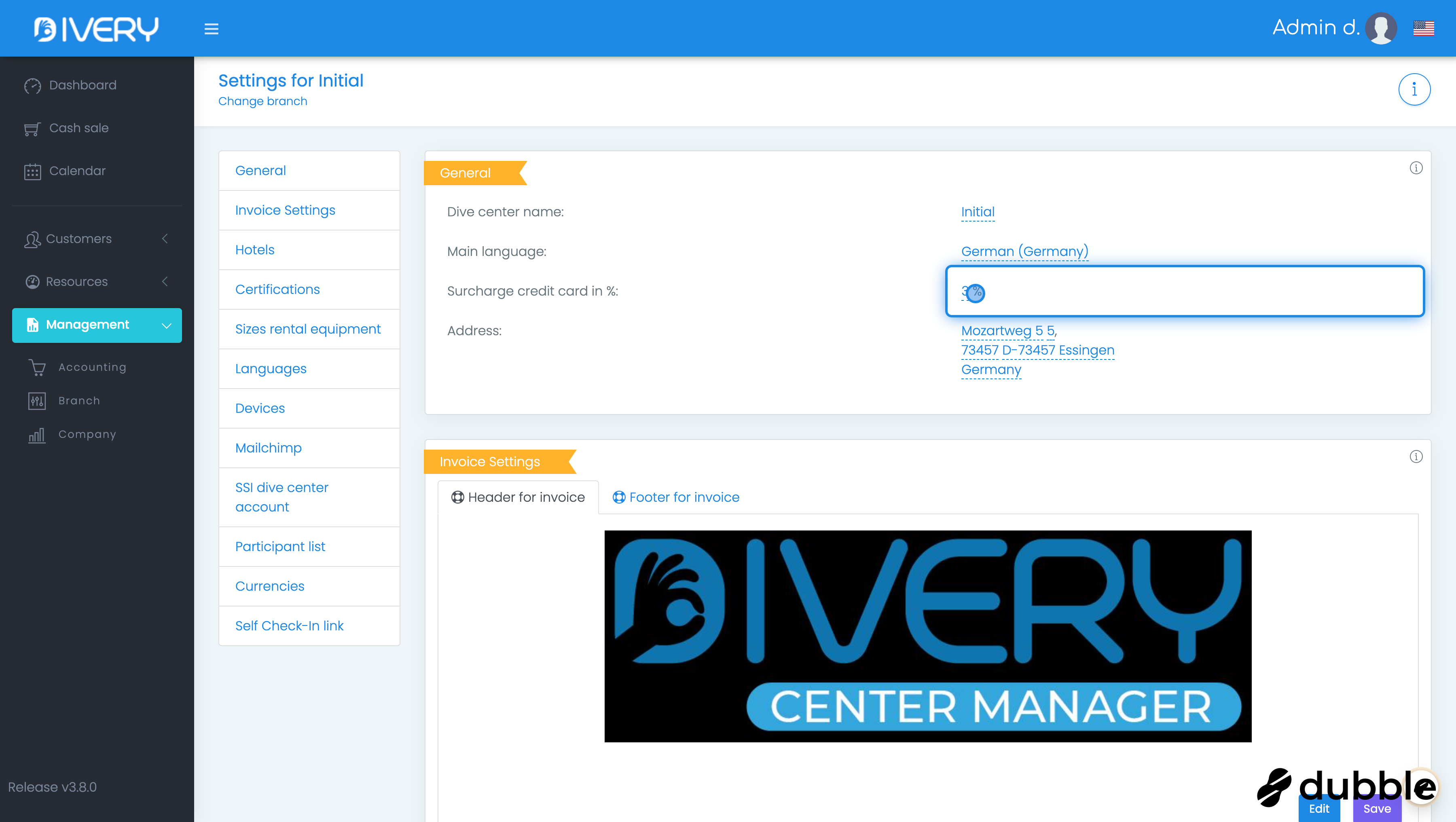This screenshot has width=1456, height=822.
Task: Open the US flag language selector
Action: click(x=1423, y=27)
